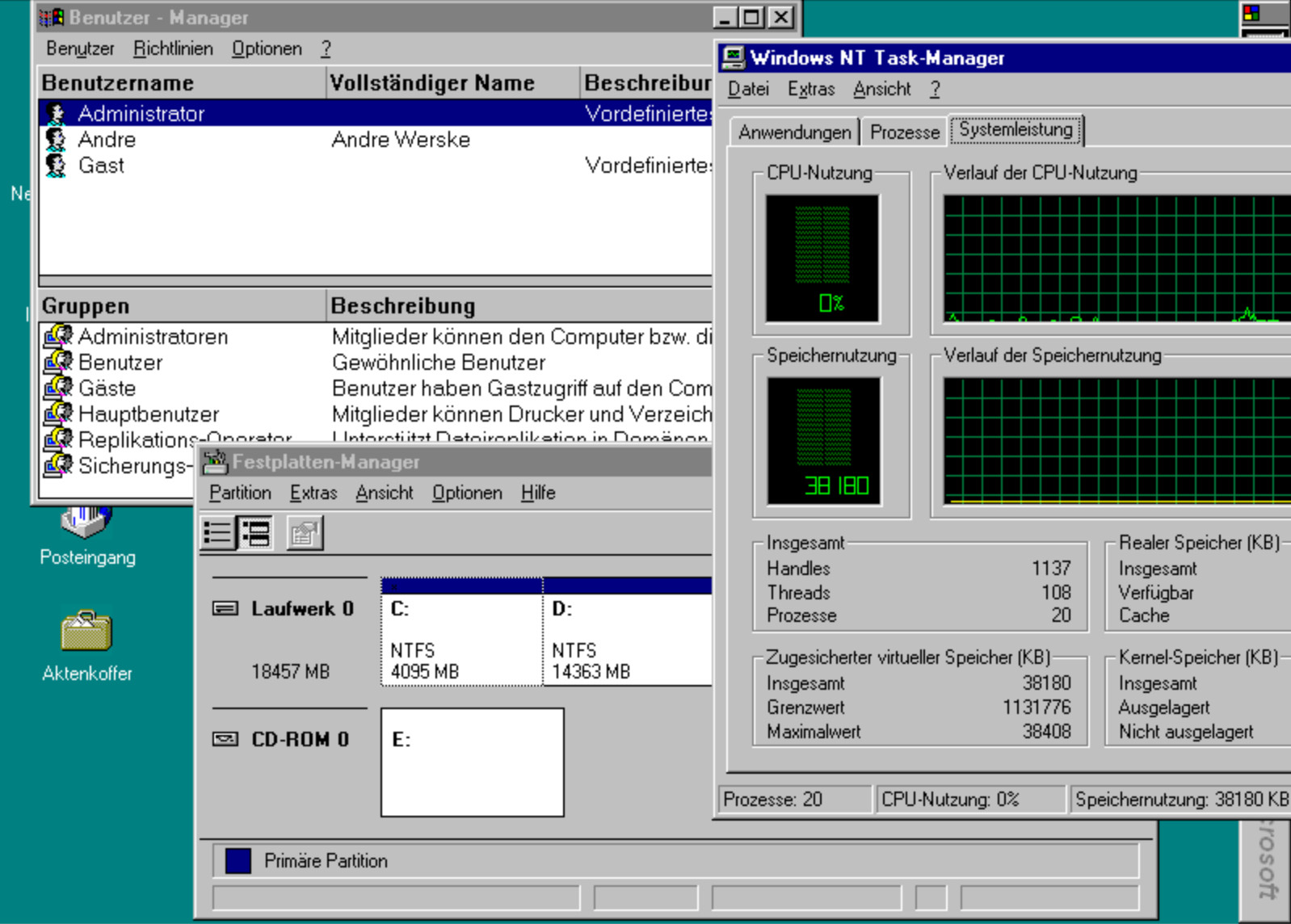Click the CPU-Nutzung 0% gauge
This screenshot has width=1291, height=924.
coord(822,258)
